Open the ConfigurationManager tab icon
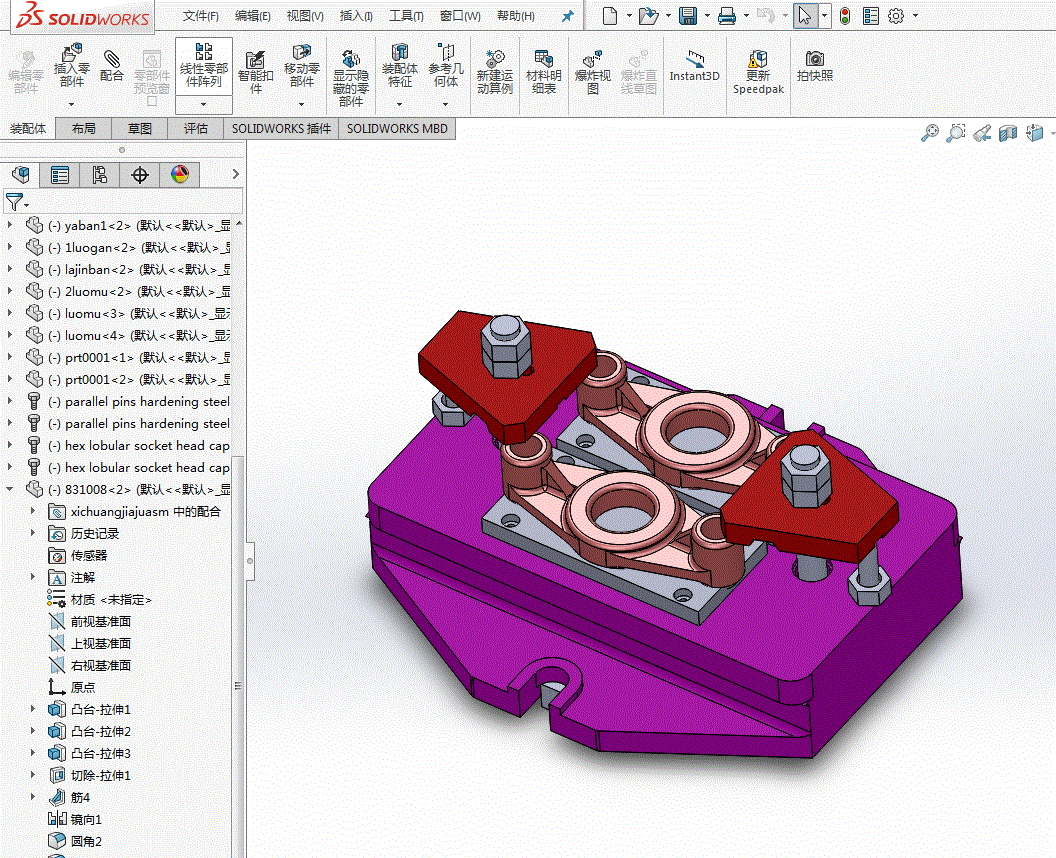This screenshot has height=858, width=1056. tap(100, 175)
